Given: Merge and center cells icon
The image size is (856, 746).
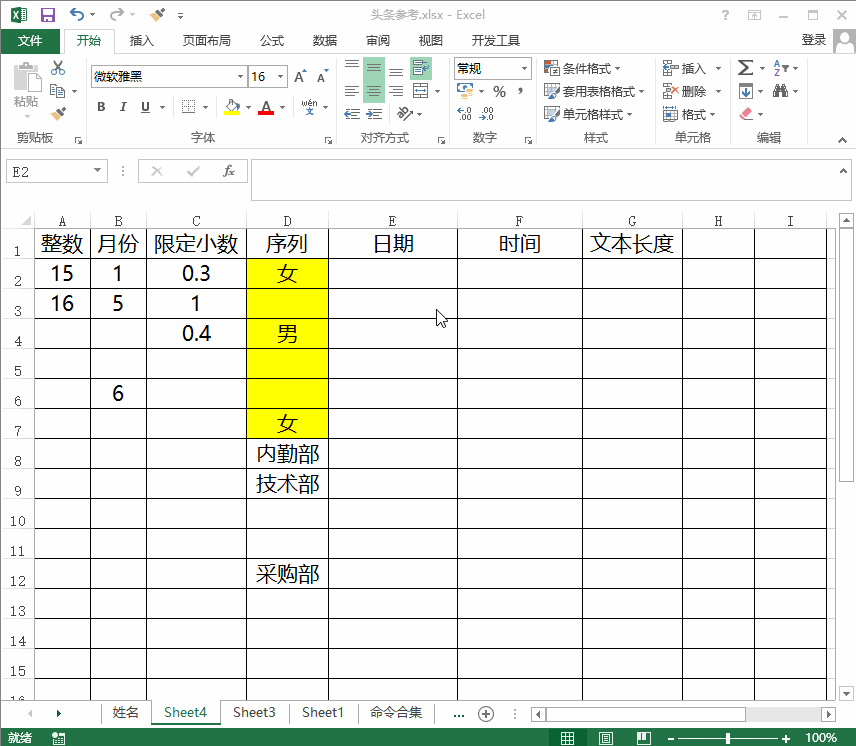Looking at the screenshot, I should click(420, 91).
